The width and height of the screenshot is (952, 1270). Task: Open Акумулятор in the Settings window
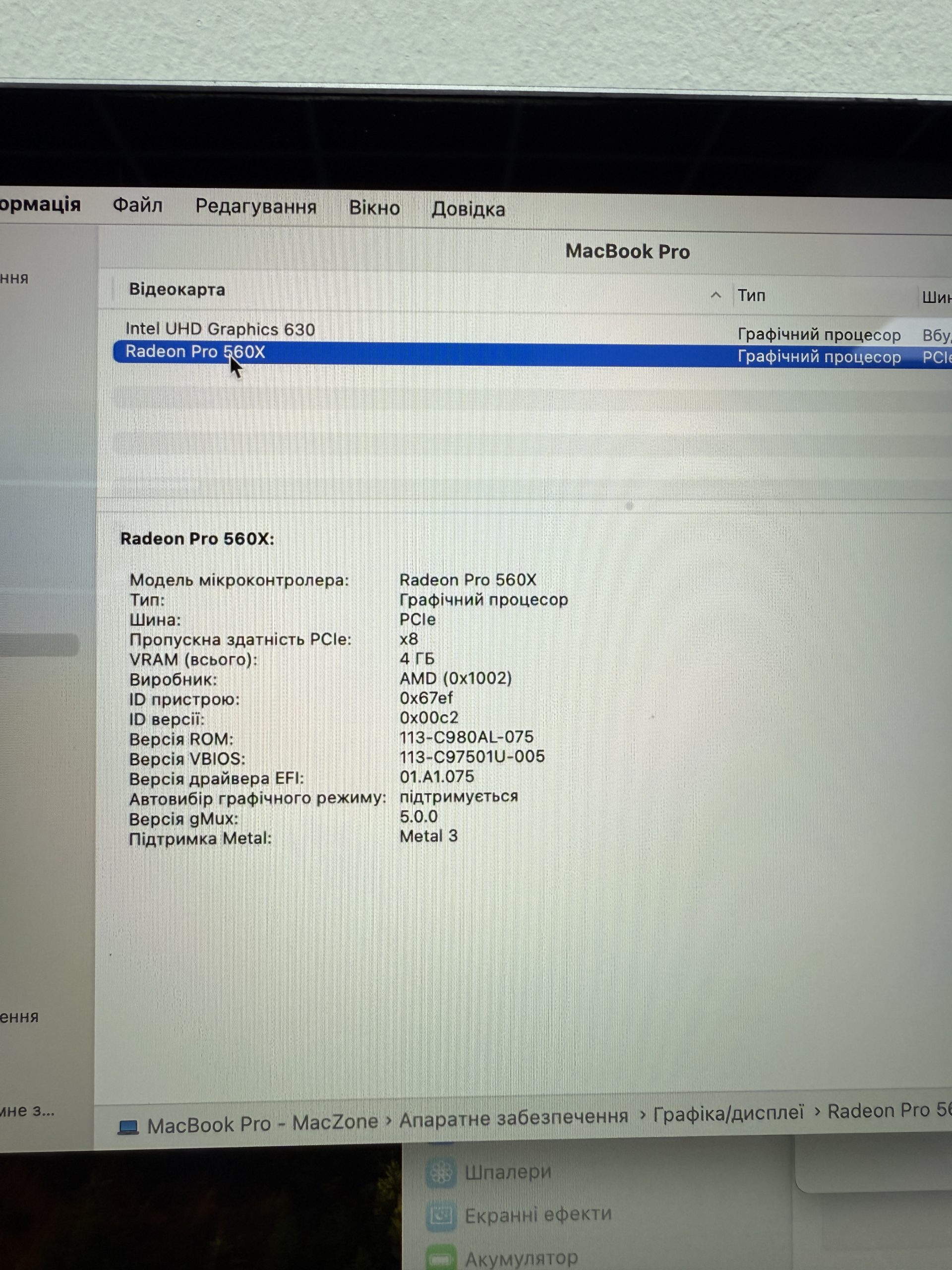click(x=521, y=1259)
